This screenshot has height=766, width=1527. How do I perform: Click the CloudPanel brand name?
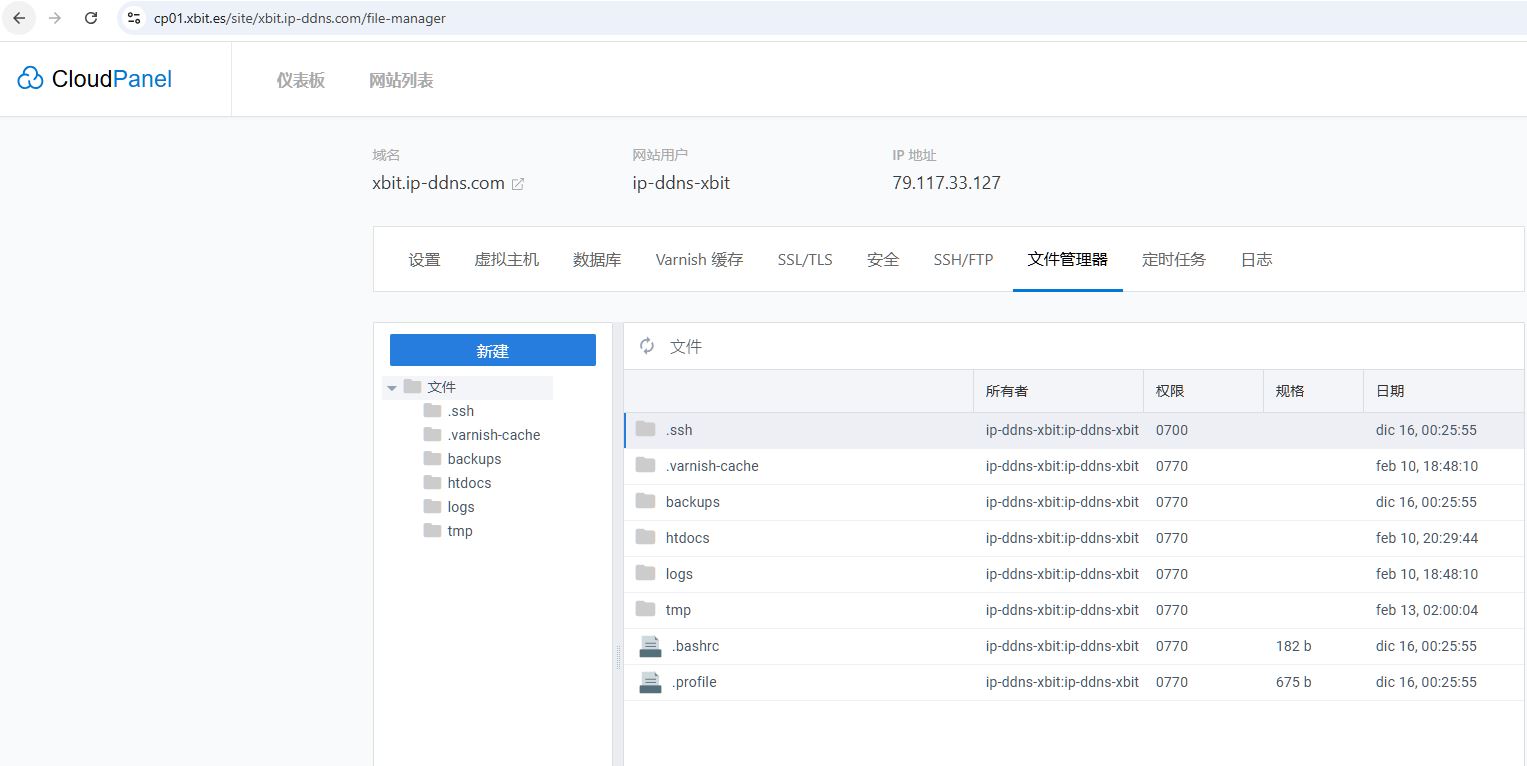click(112, 79)
